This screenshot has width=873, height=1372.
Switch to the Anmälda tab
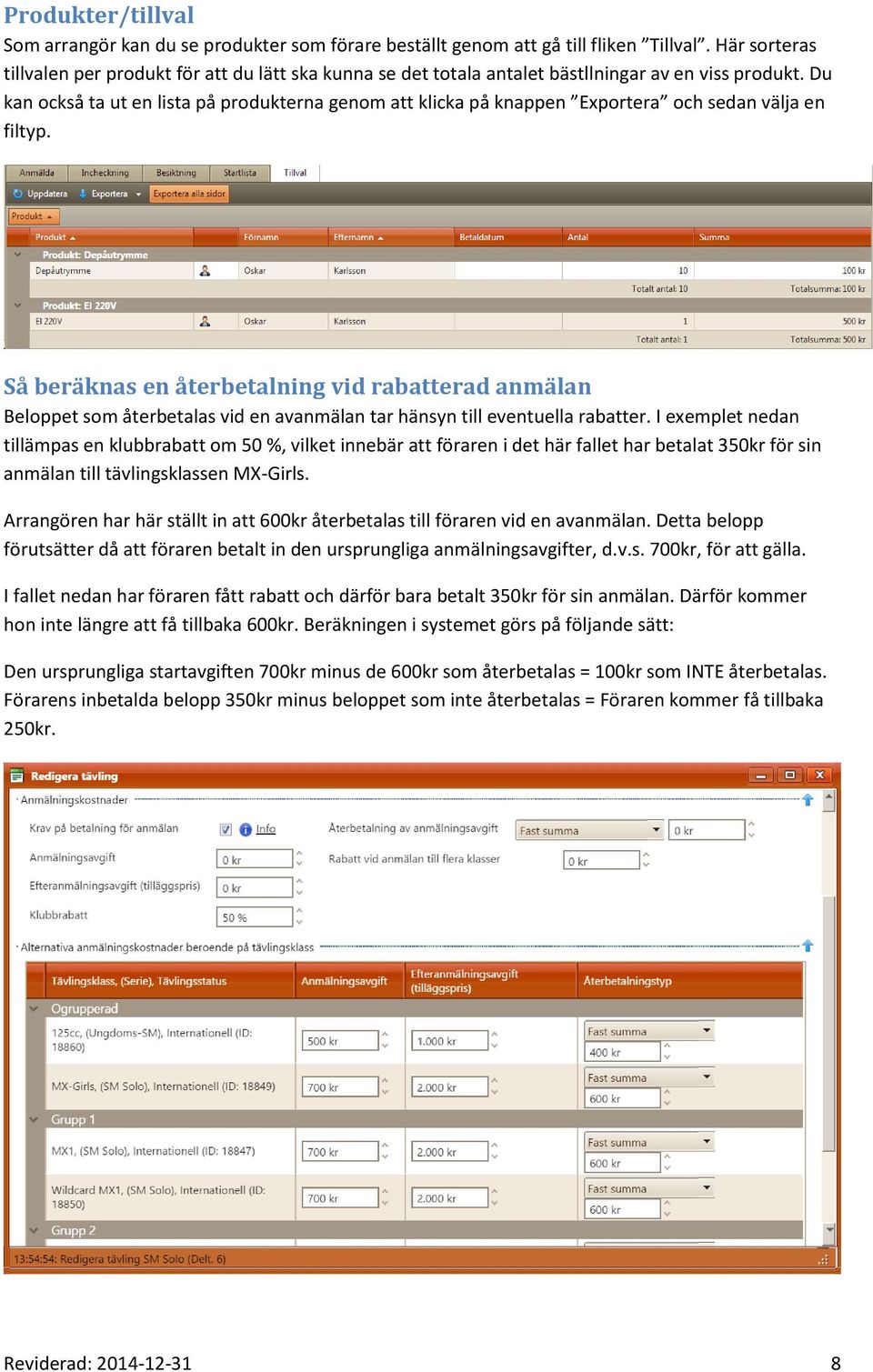coord(36,173)
